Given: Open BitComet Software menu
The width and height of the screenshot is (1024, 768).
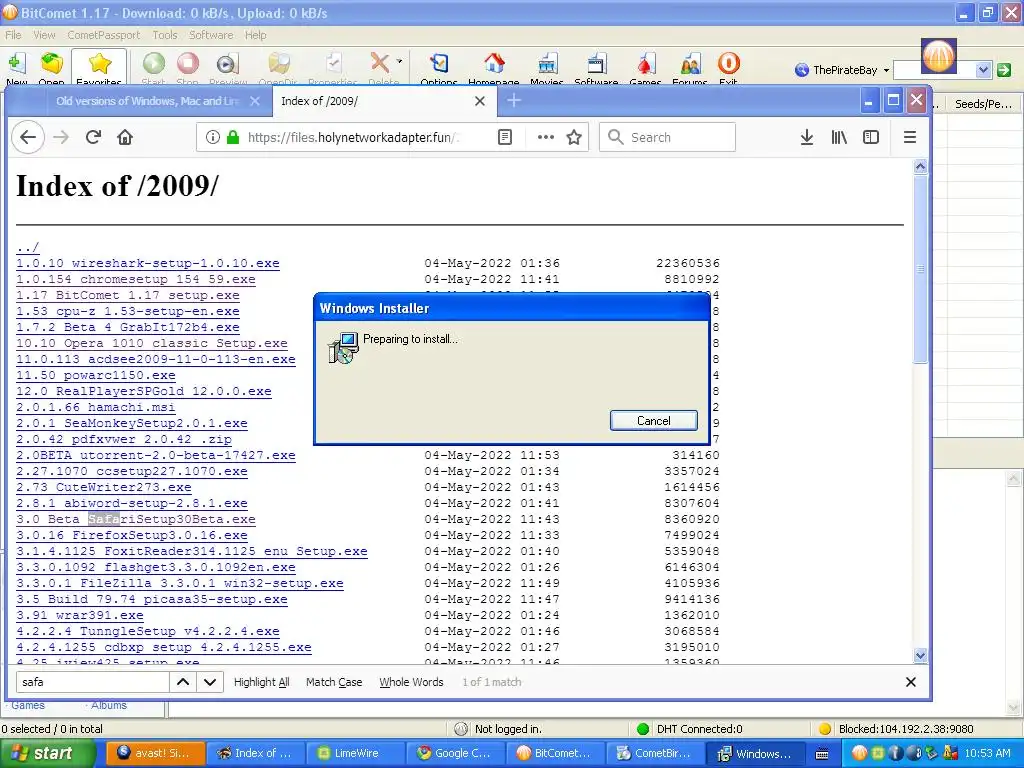Looking at the screenshot, I should [x=210, y=35].
